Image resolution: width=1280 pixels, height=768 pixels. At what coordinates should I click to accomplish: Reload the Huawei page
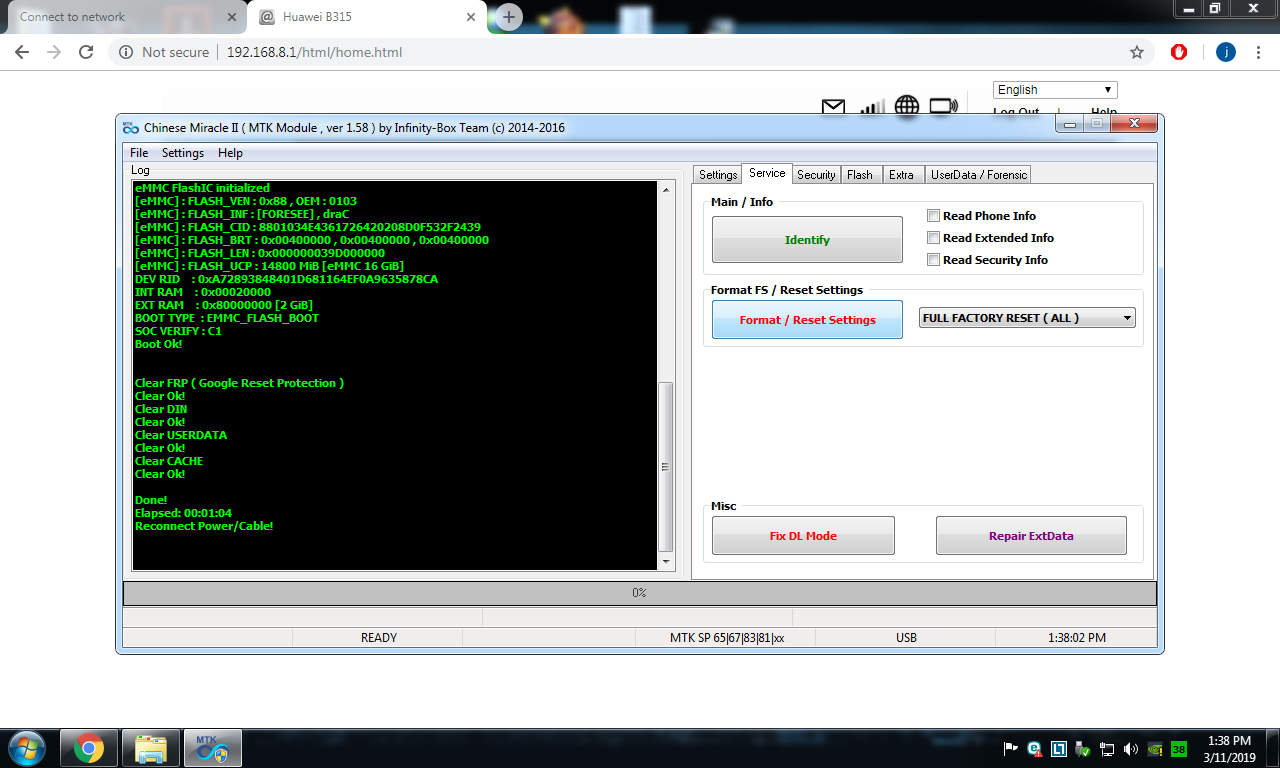[x=86, y=52]
